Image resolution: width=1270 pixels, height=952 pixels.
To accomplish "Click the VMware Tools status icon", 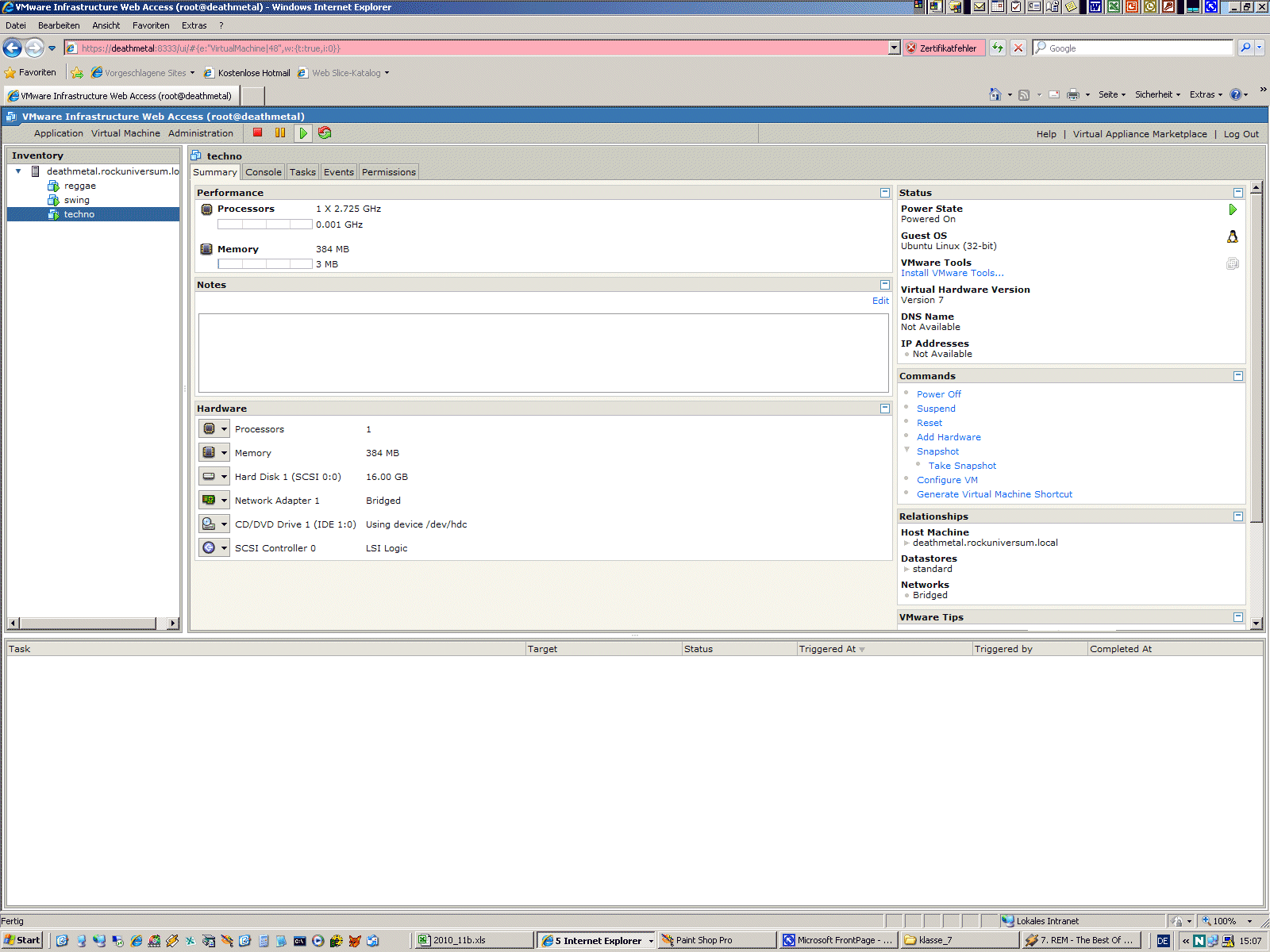I will [1233, 263].
